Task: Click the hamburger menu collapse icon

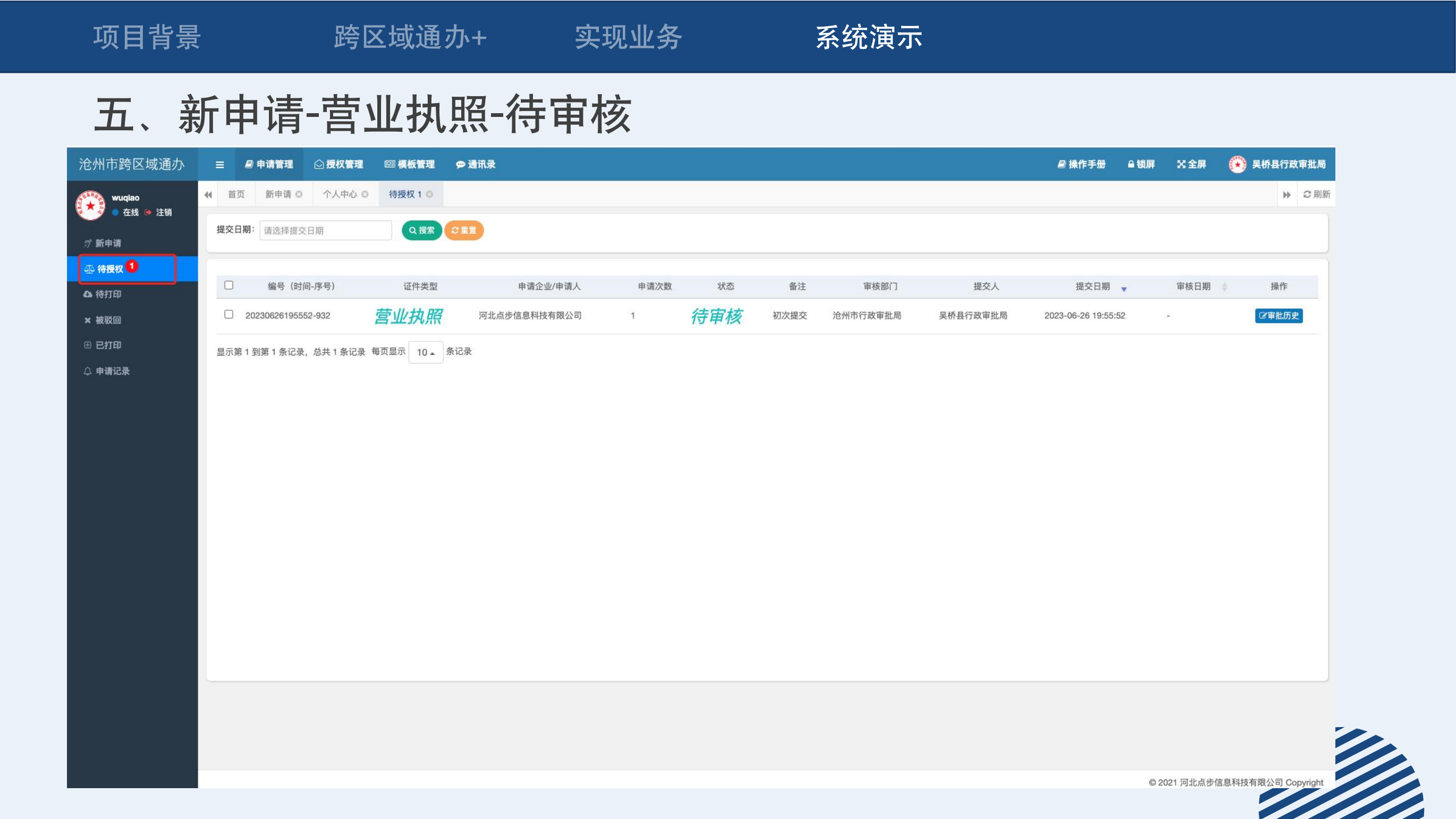Action: pos(220,164)
